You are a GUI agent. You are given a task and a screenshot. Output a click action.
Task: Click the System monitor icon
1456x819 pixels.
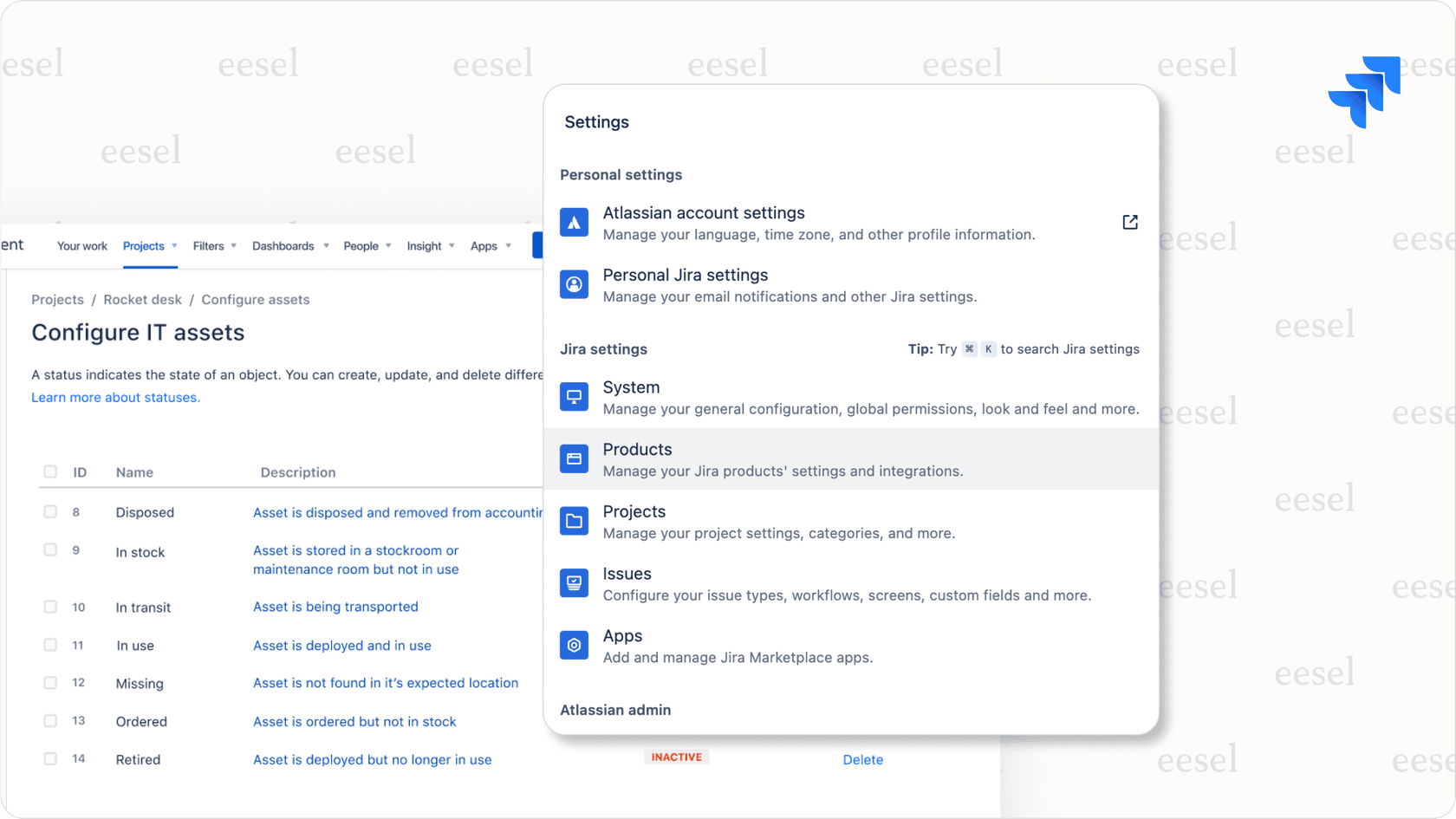click(574, 397)
